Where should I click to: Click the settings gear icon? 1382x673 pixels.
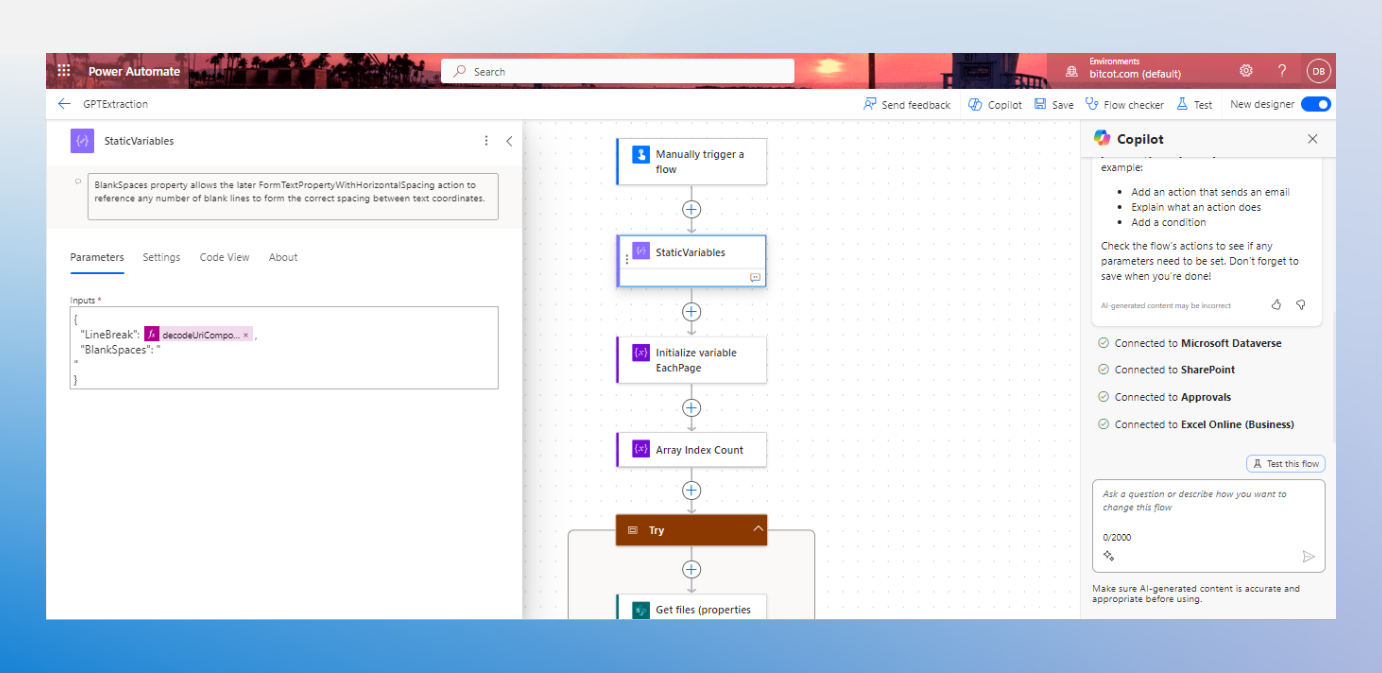point(1246,71)
